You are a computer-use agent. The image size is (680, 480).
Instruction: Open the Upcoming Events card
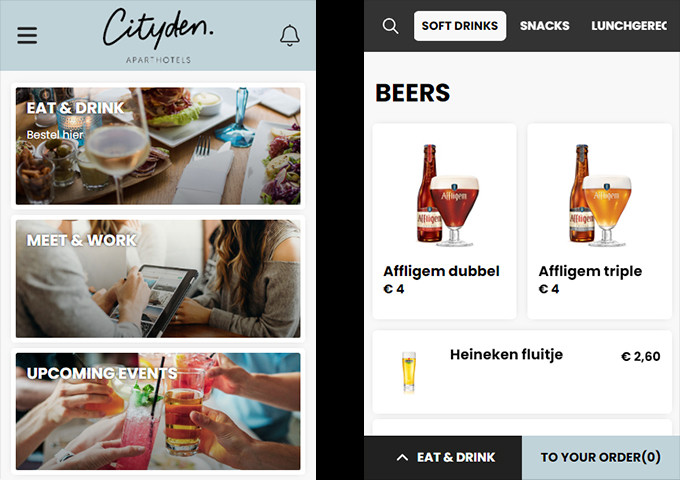click(158, 411)
